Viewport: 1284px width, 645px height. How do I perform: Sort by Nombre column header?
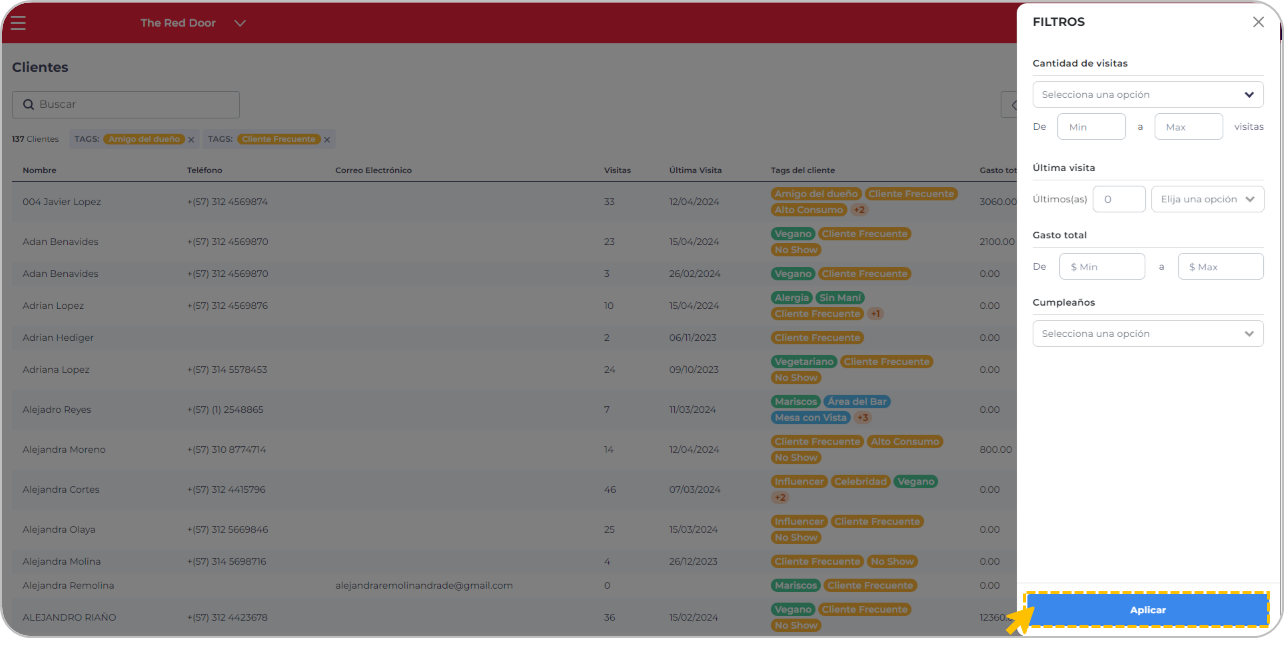coord(39,170)
